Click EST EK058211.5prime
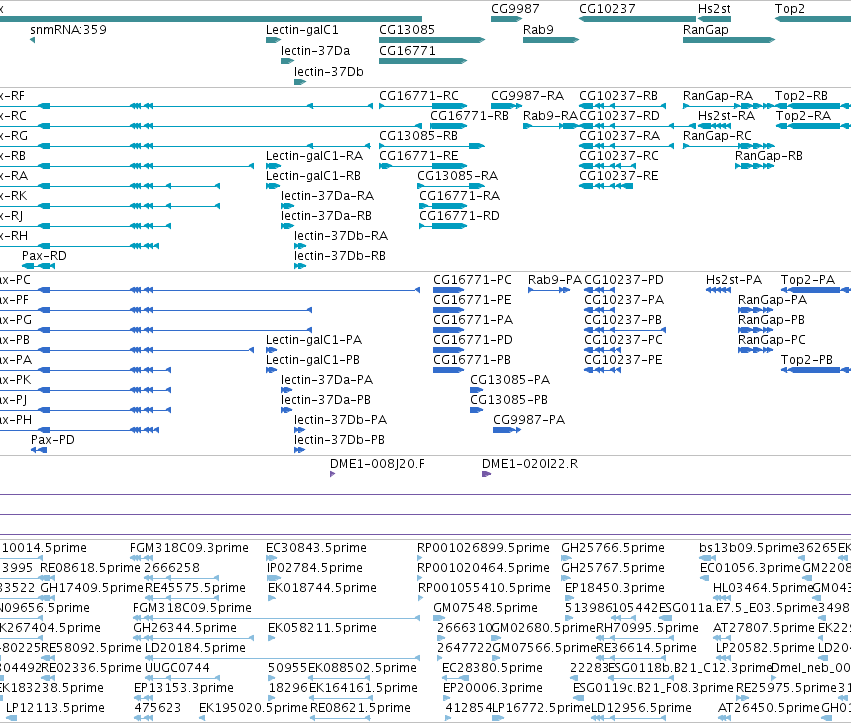Viewport: 851px width, 723px height. click(271, 638)
